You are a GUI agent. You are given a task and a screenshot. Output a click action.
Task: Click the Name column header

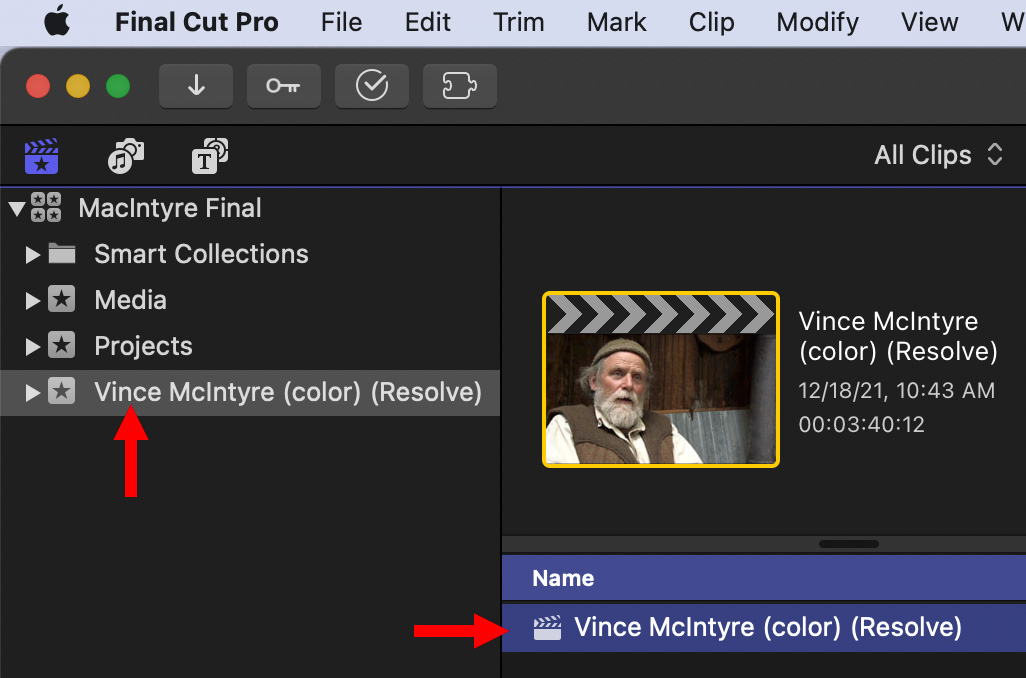pos(563,578)
